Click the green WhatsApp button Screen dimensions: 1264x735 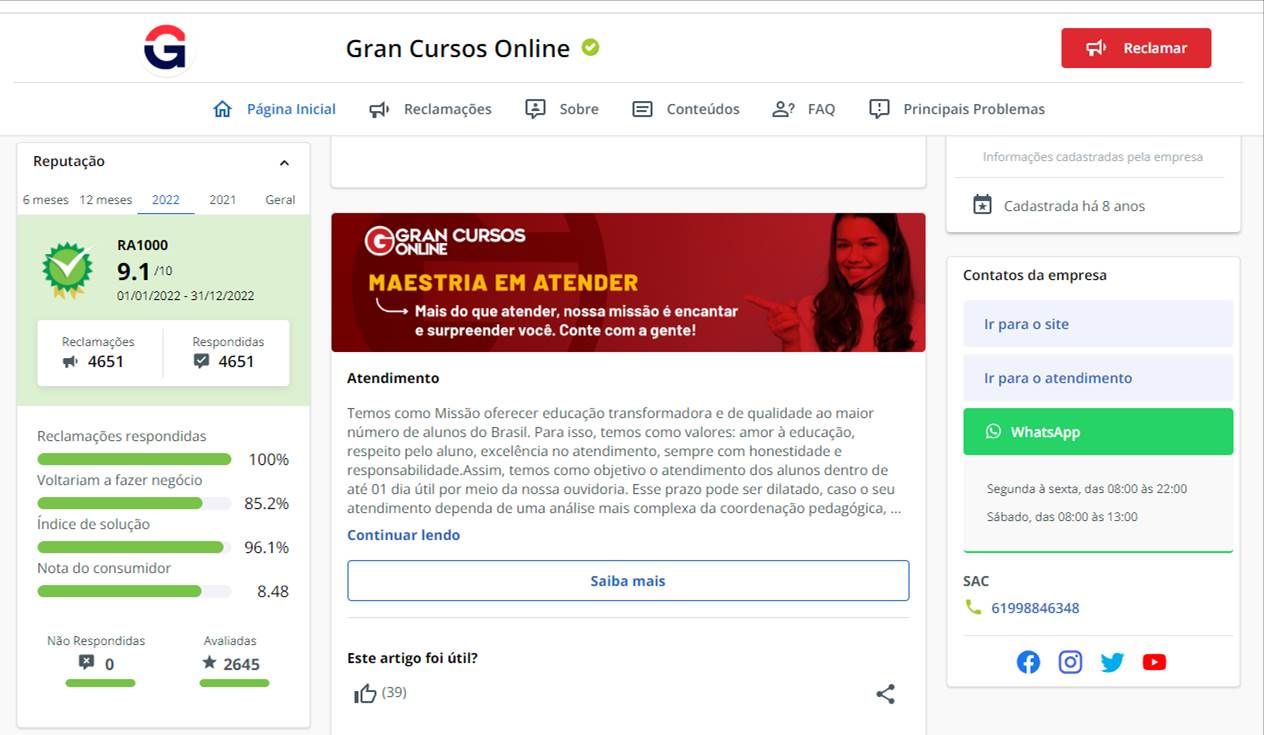[x=1097, y=432]
